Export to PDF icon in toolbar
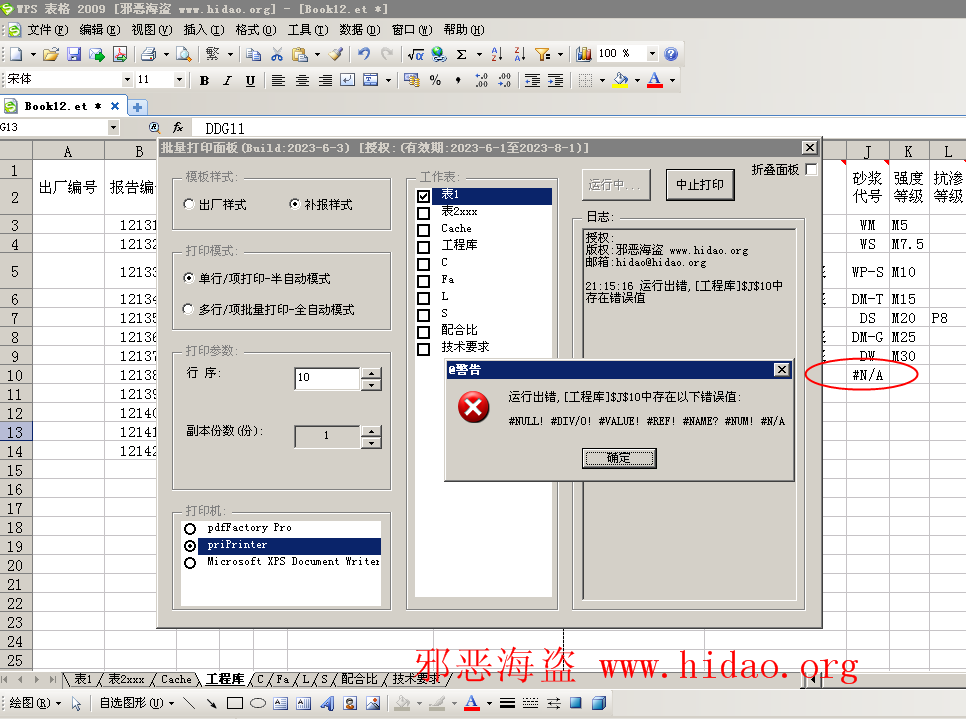Viewport: 966px width, 719px height. tap(120, 54)
